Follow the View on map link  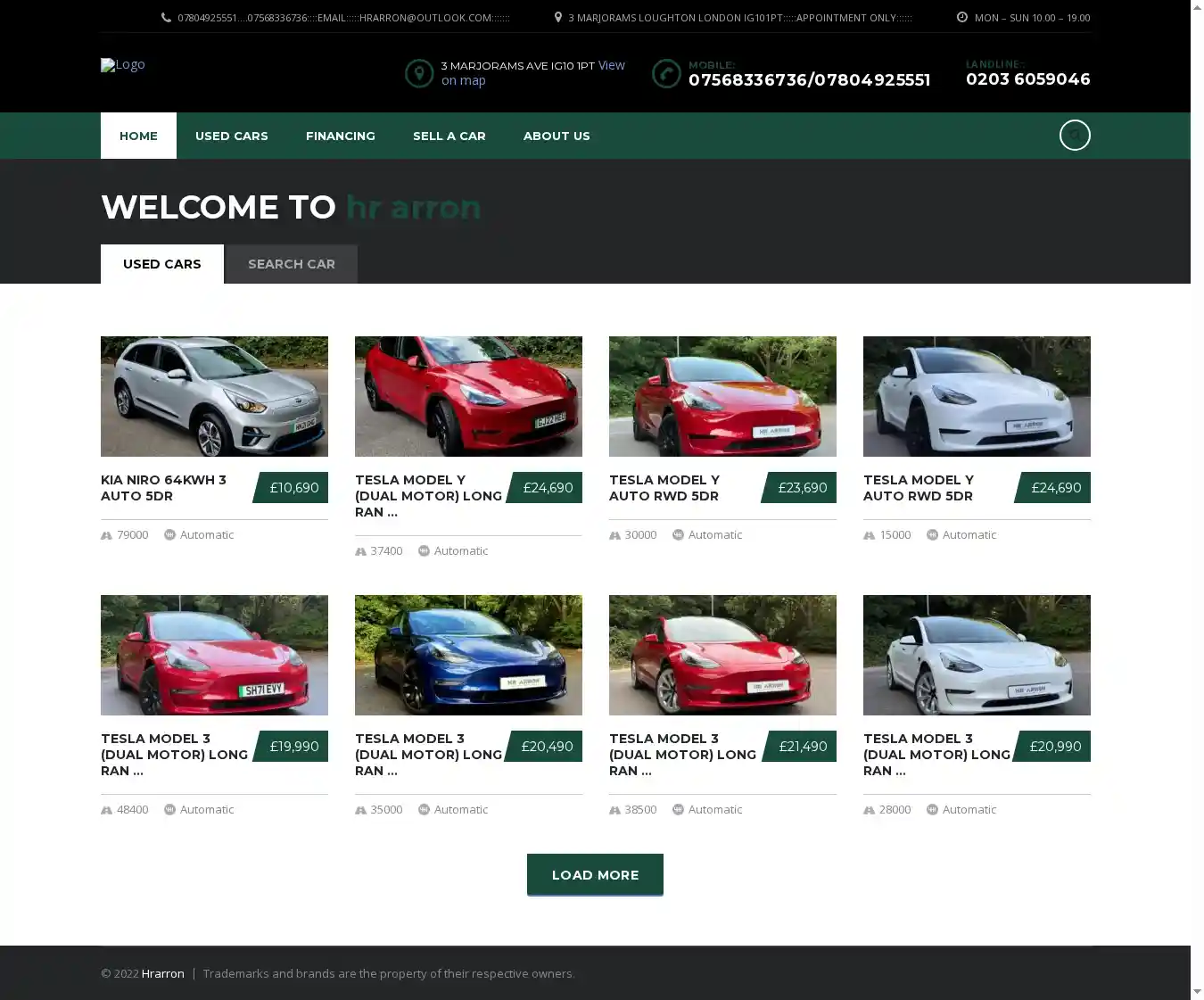(611, 65)
